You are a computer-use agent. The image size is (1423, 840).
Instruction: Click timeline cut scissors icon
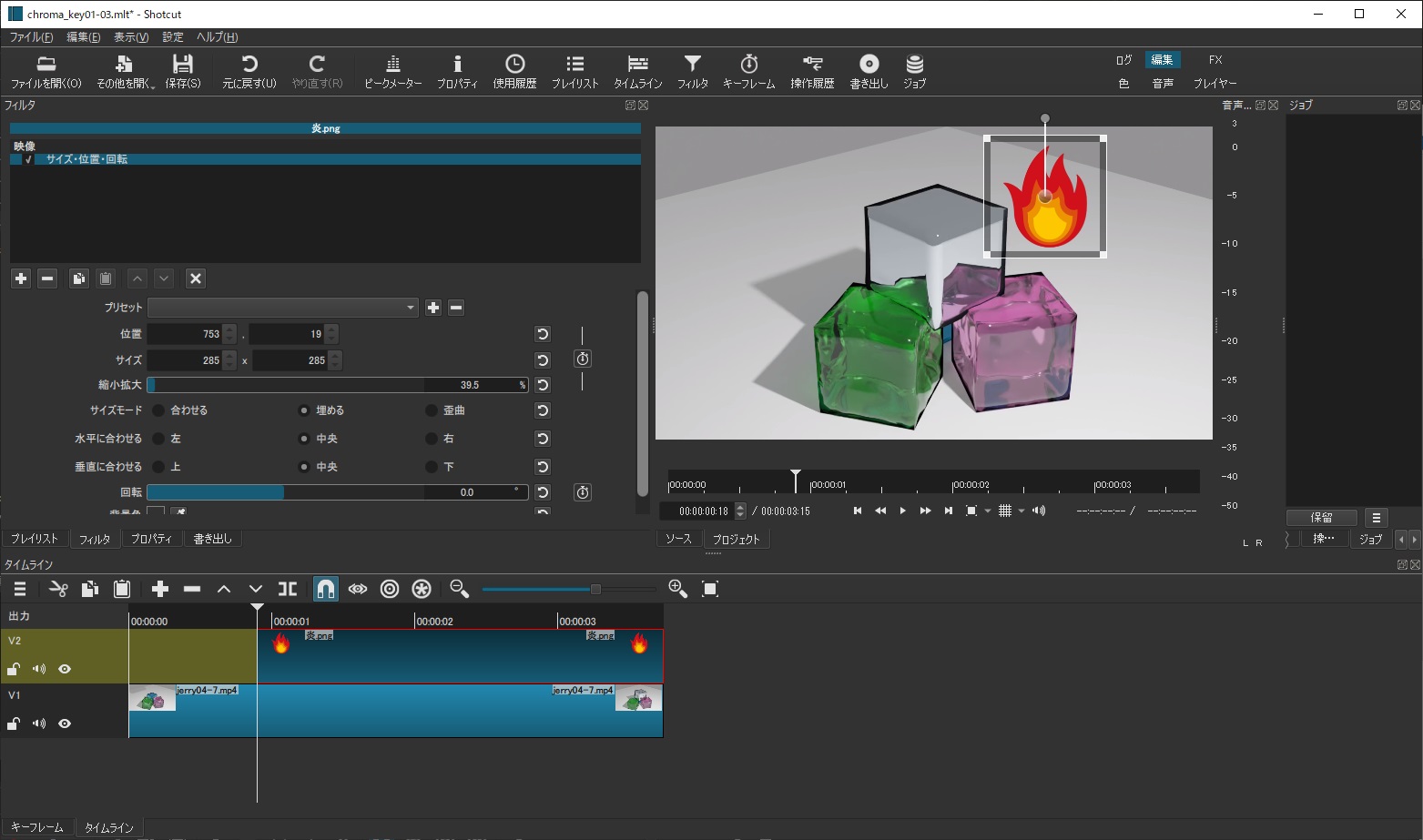[x=58, y=589]
